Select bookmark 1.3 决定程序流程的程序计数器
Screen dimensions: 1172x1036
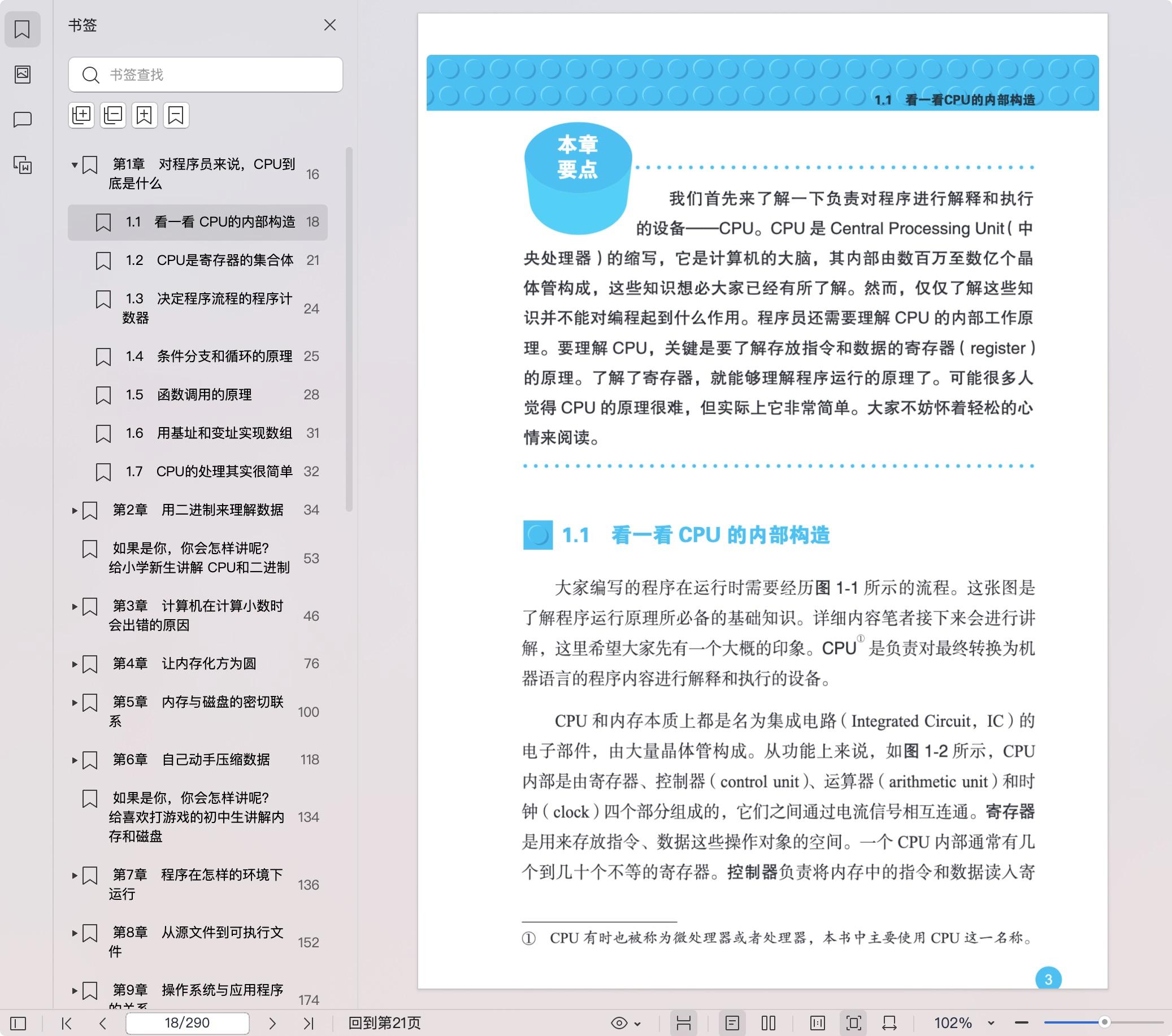[x=198, y=308]
